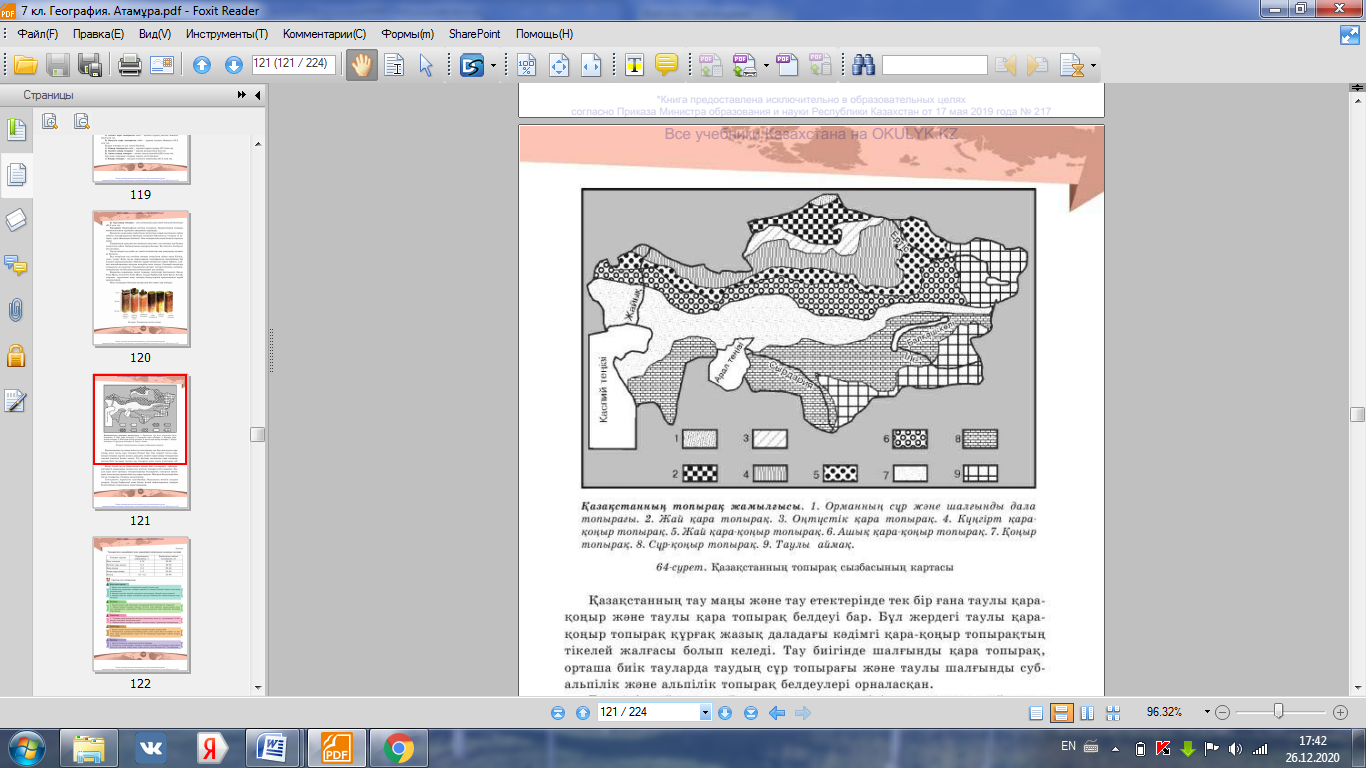
Task: Click the blue Foxit sharing icon
Action: coord(471,65)
